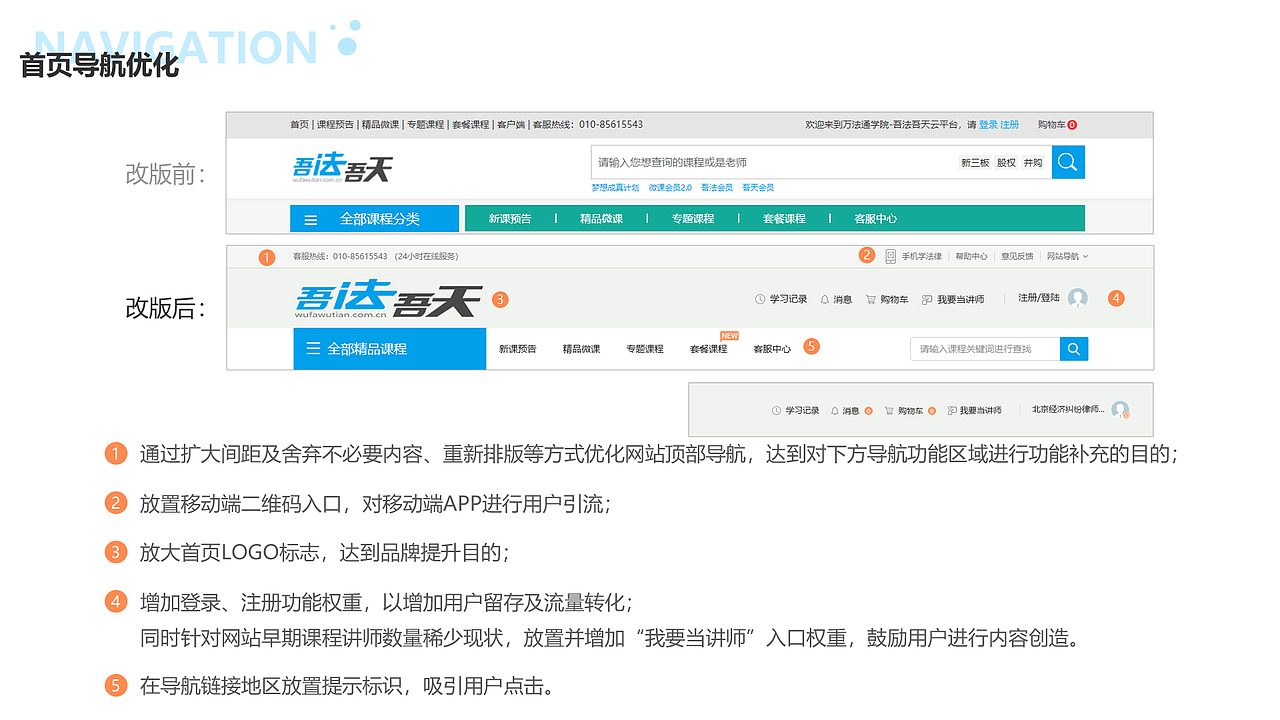Screen dimensions: 1280x720
Task: Click 套餐课程 link in old gray top bar
Action: coord(470,125)
